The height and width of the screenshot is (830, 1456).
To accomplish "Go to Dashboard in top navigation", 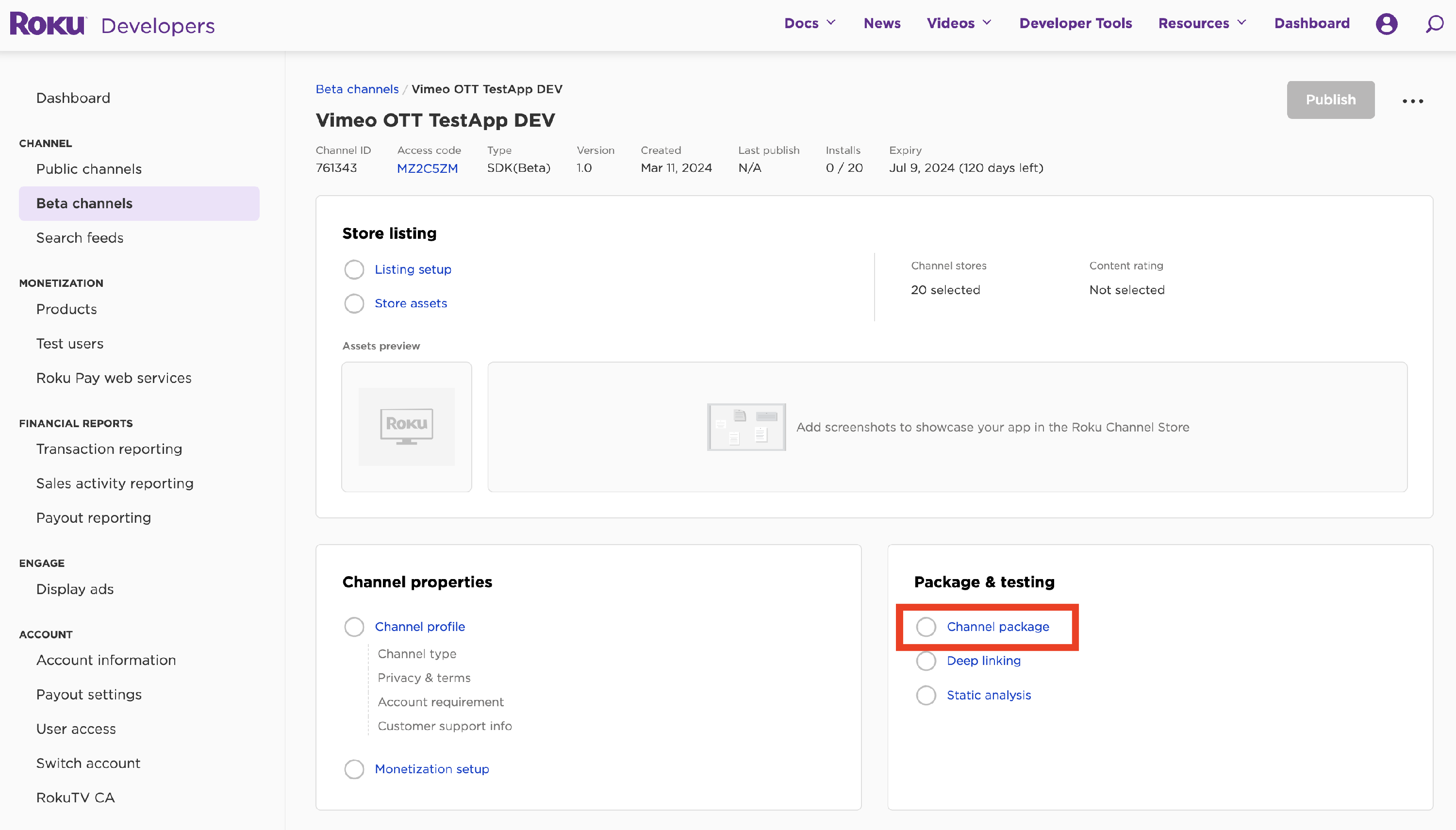I will pos(1312,23).
